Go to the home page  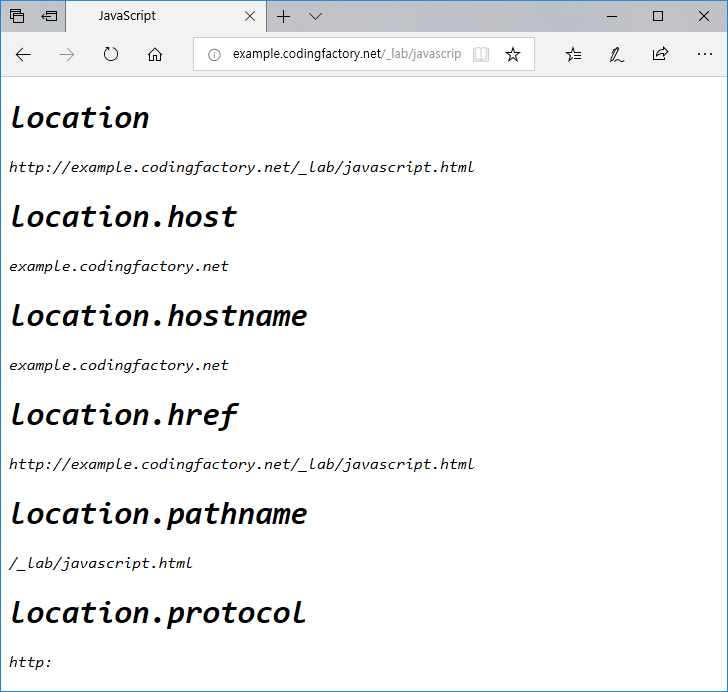coord(155,54)
